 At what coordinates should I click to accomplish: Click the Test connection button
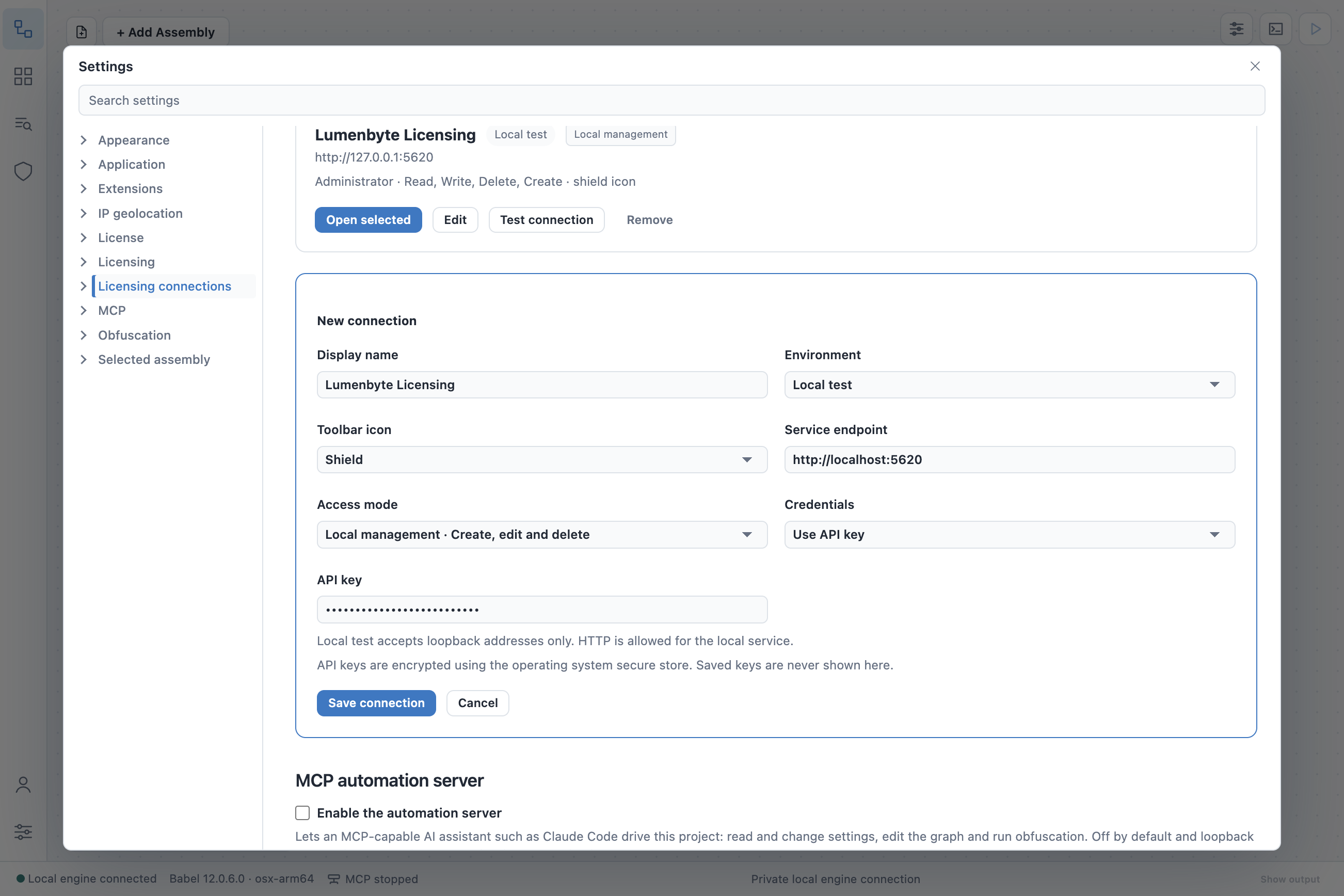coord(546,219)
